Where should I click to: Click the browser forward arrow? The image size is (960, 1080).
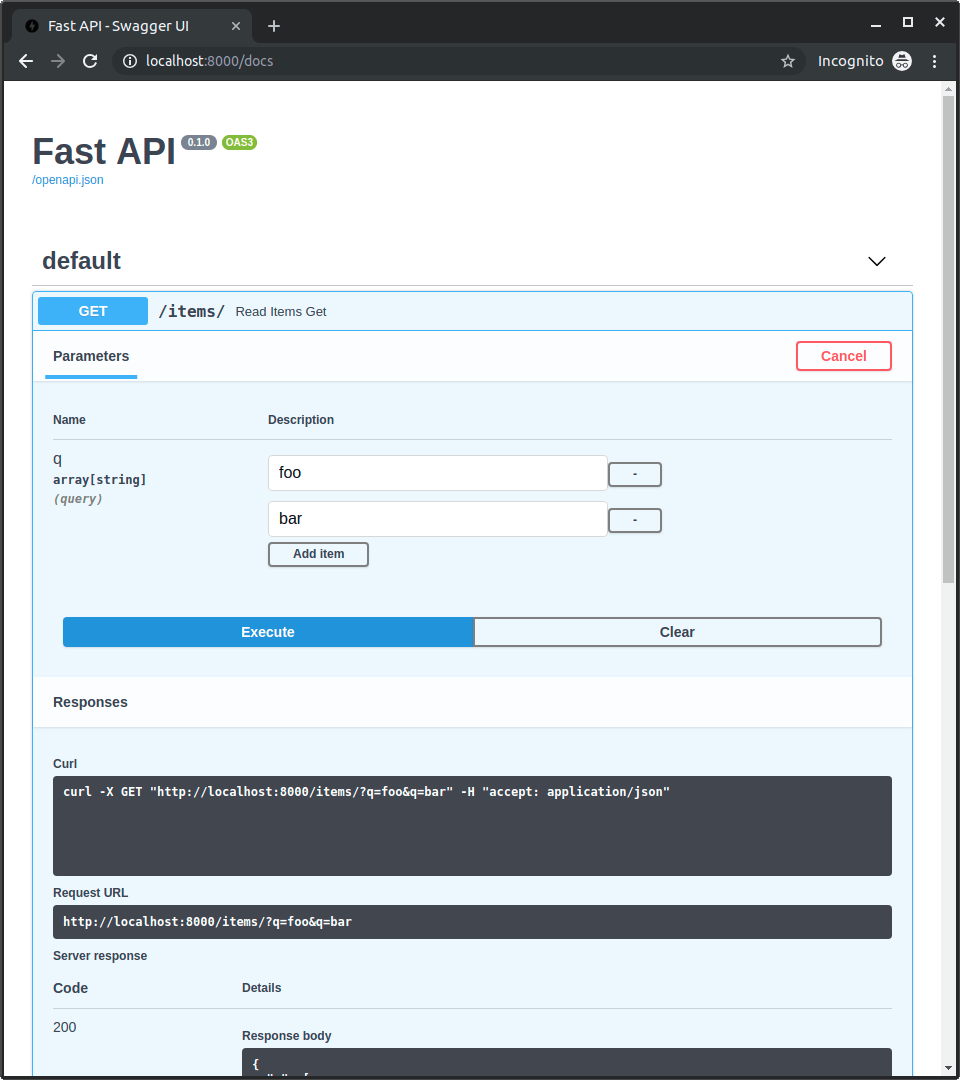tap(58, 61)
